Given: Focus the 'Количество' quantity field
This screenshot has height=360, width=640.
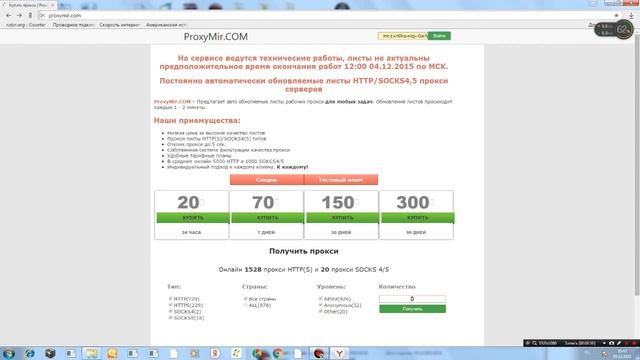Looking at the screenshot, I should point(412,299).
